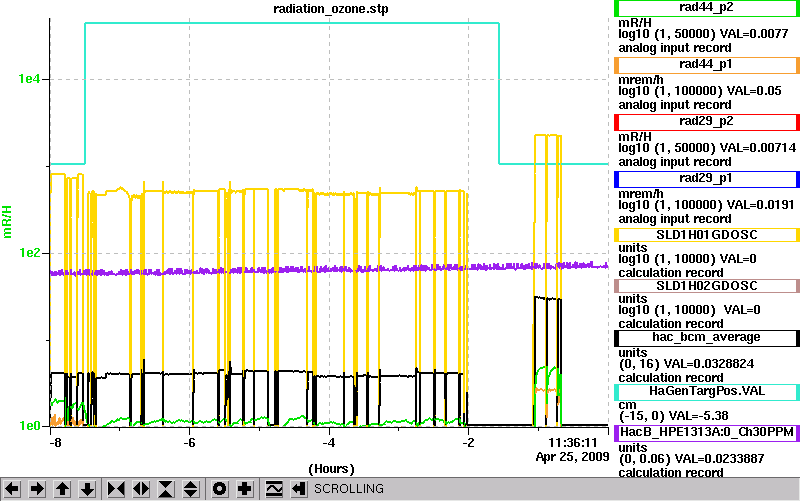Click the VAL=0.0233887 reading for Ch30PPM
This screenshot has width=800, height=501.
click(x=720, y=459)
